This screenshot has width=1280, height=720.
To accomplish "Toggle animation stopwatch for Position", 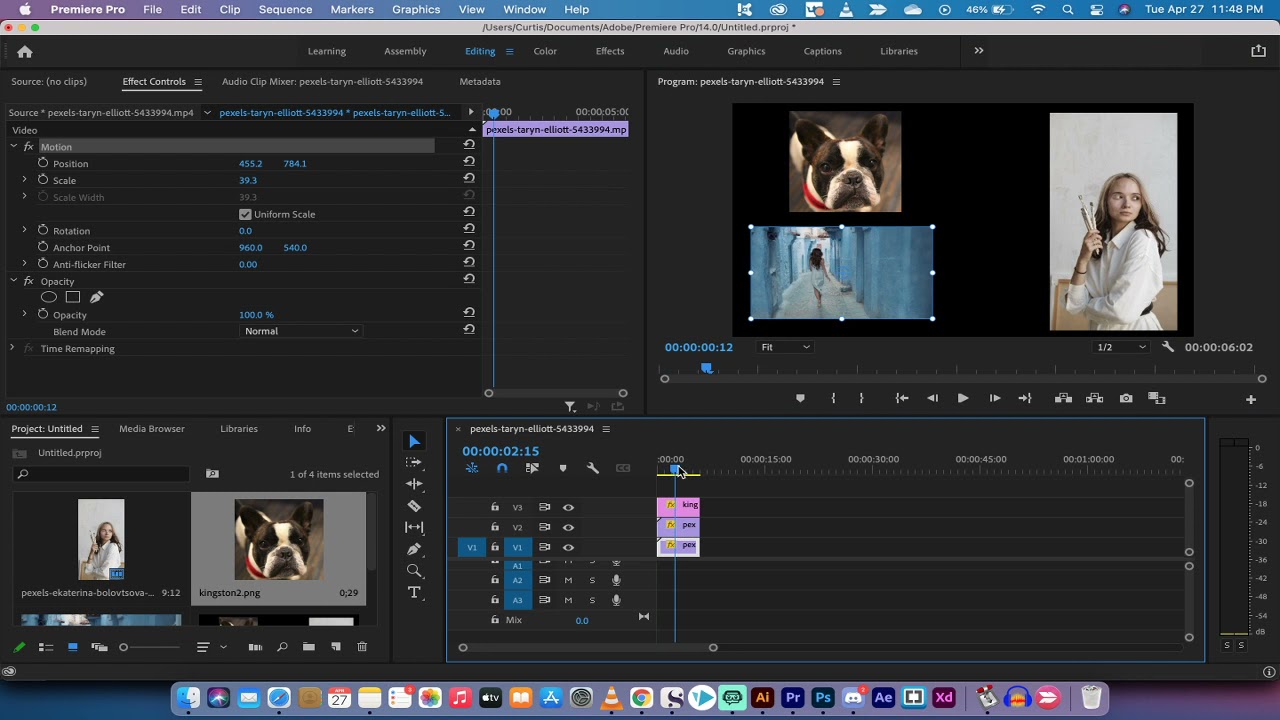I will click(43, 163).
